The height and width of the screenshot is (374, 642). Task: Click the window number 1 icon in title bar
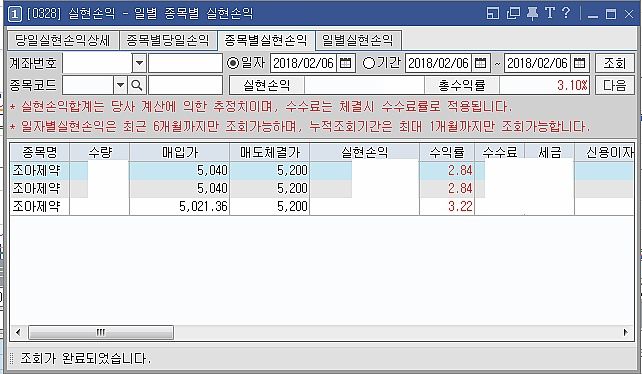14,14
